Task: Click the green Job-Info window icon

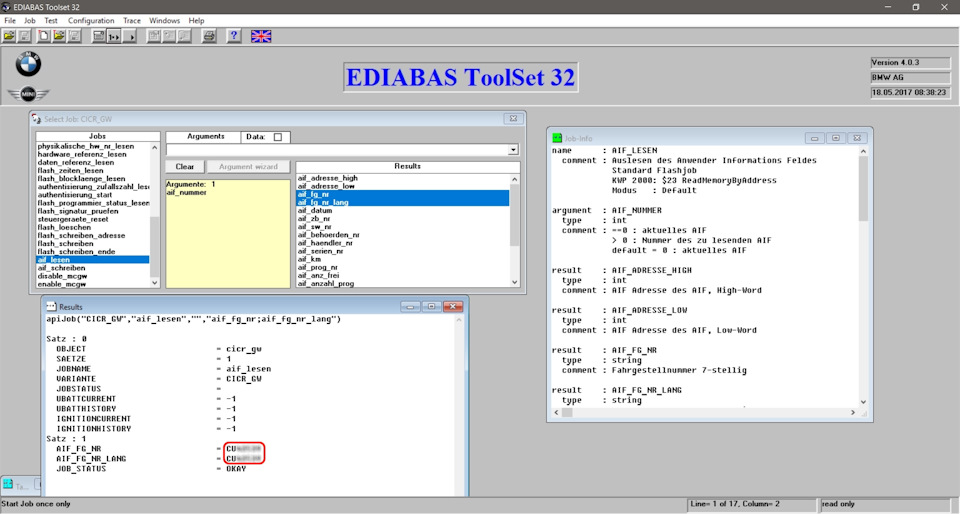Action: click(557, 138)
